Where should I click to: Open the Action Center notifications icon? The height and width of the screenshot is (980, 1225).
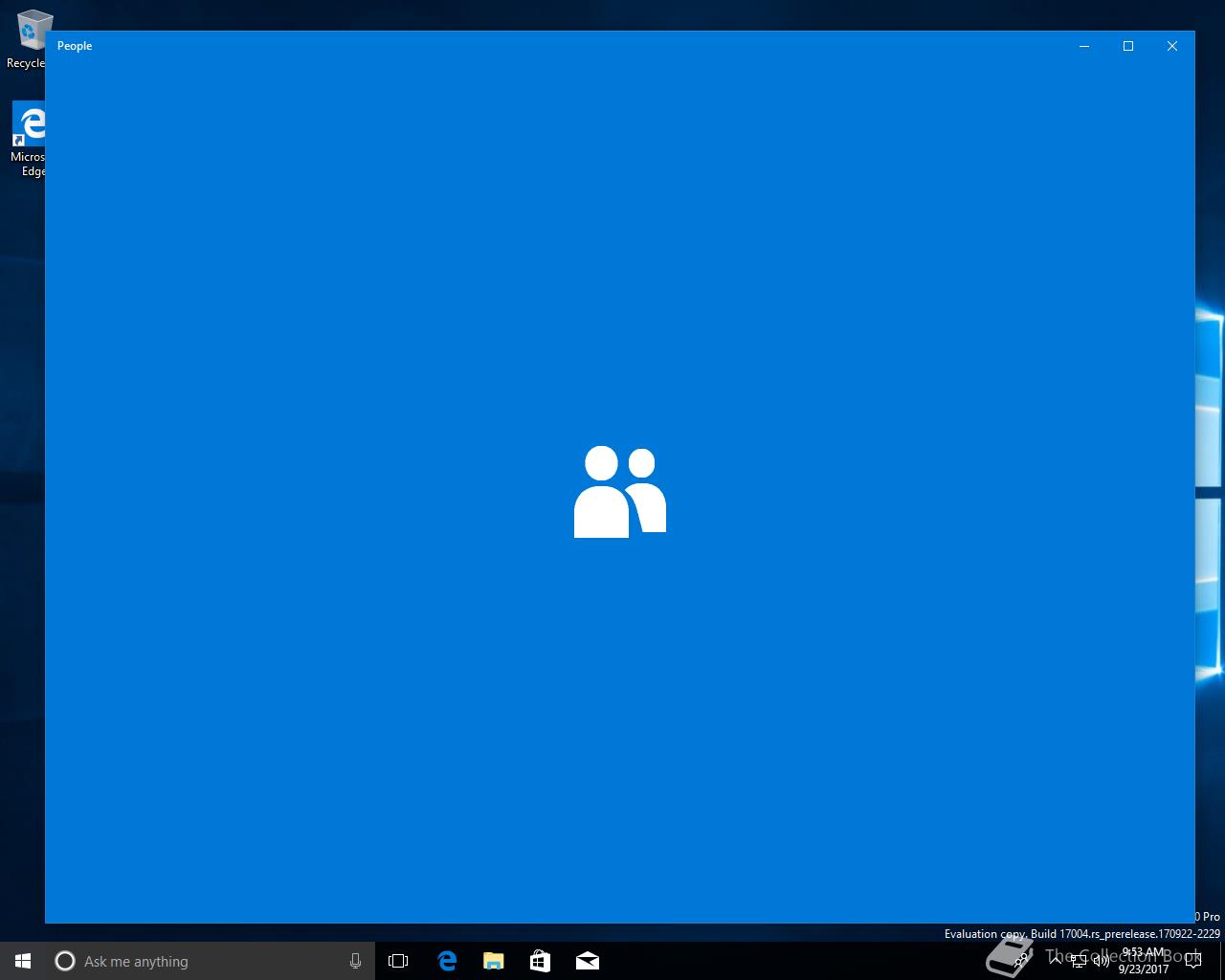[x=1192, y=961]
